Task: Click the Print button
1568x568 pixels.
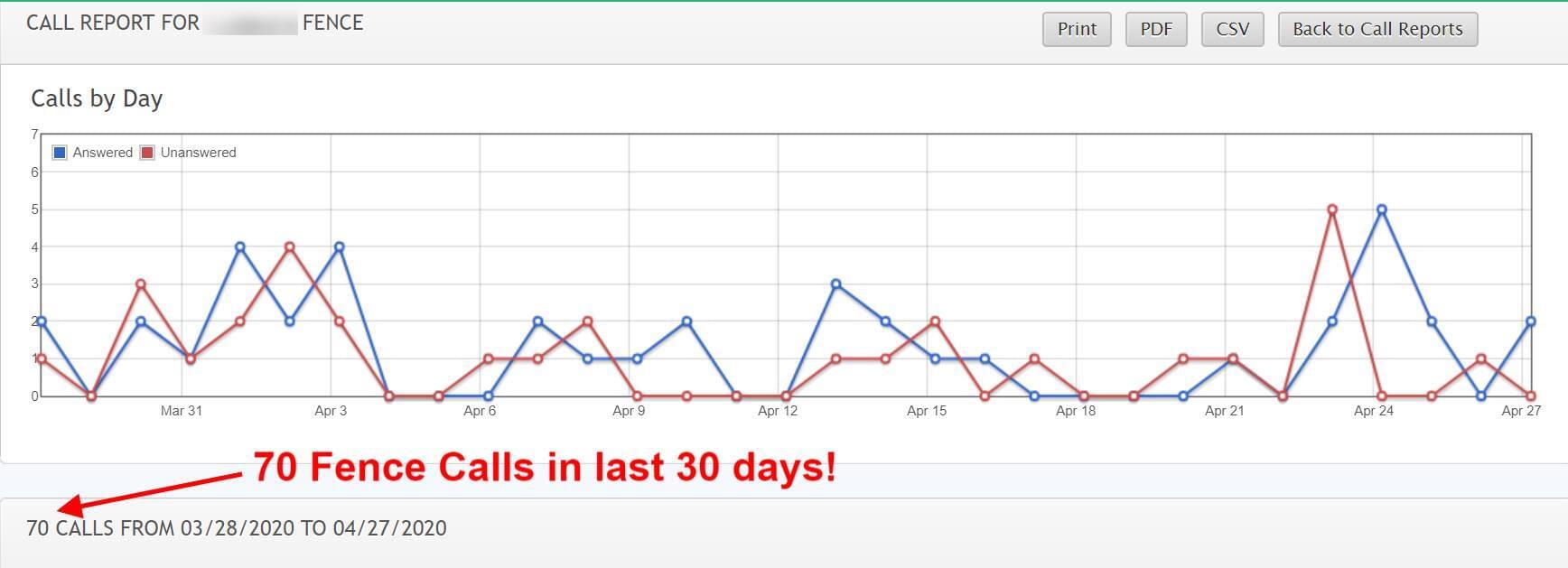Action: (1077, 29)
